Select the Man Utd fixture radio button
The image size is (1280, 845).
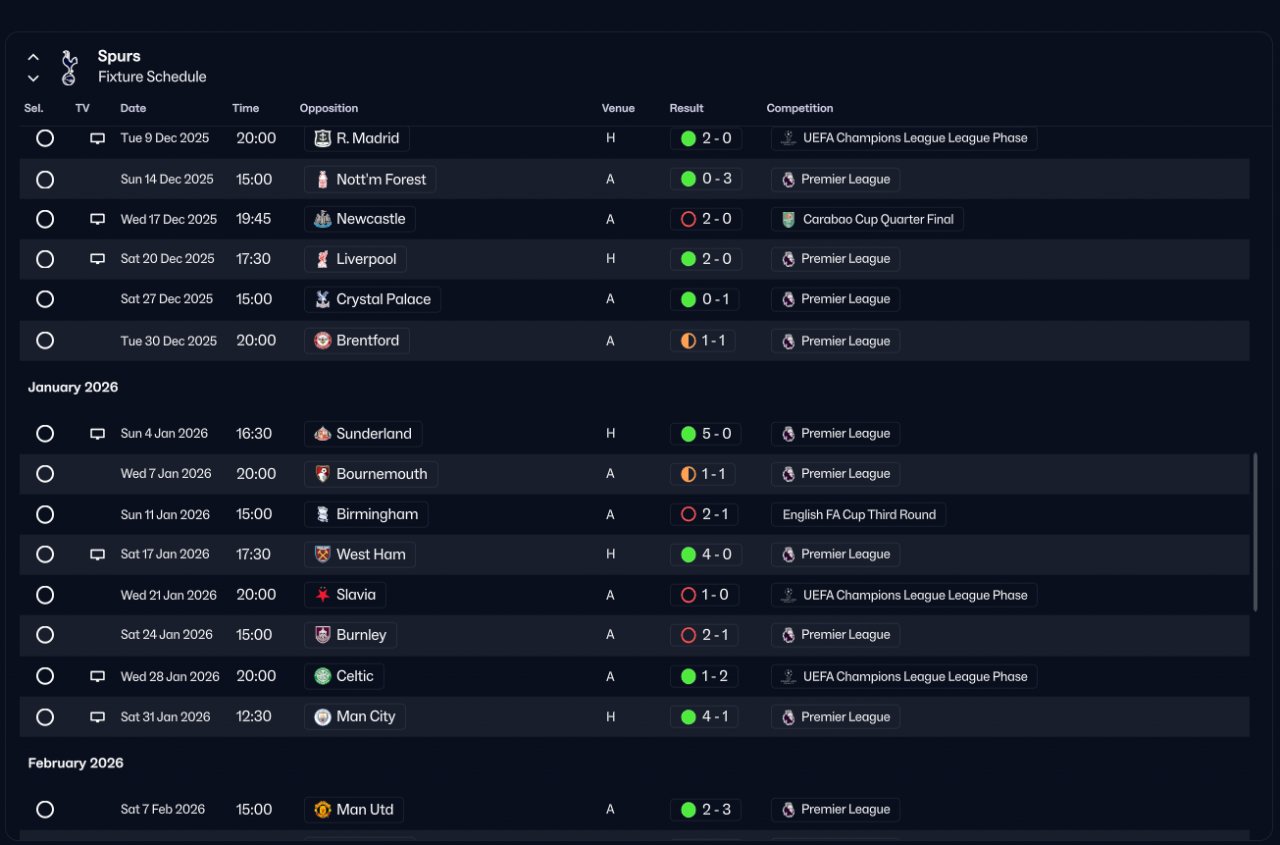coord(45,810)
